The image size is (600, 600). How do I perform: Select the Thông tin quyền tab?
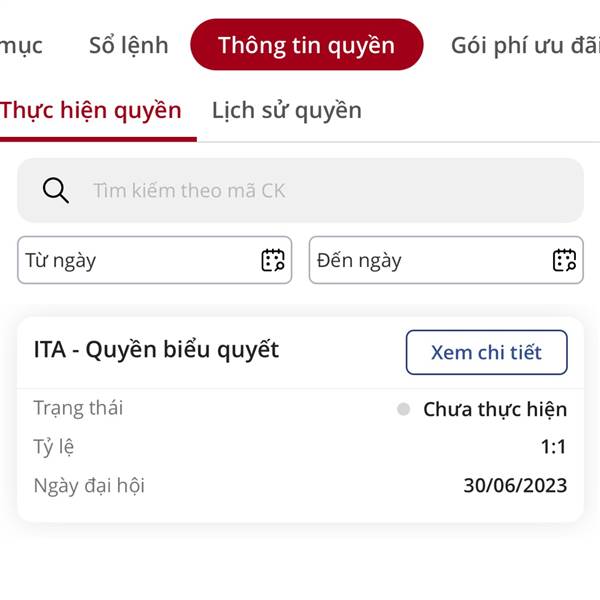307,44
